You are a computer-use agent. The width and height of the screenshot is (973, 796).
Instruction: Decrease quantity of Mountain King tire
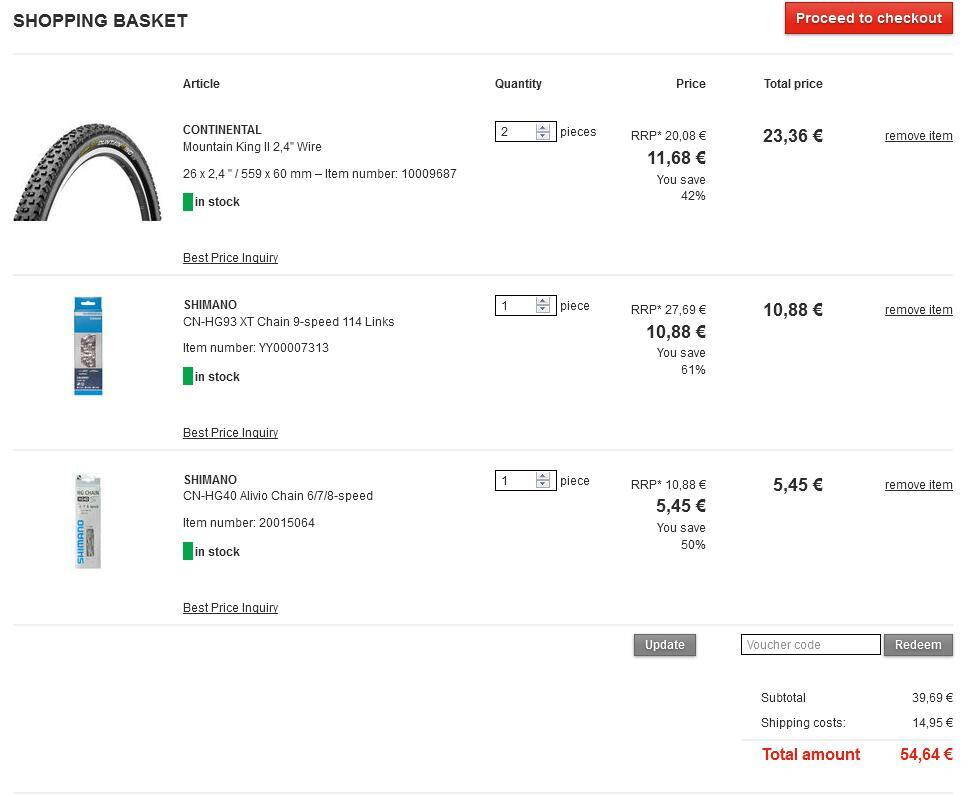click(x=543, y=136)
